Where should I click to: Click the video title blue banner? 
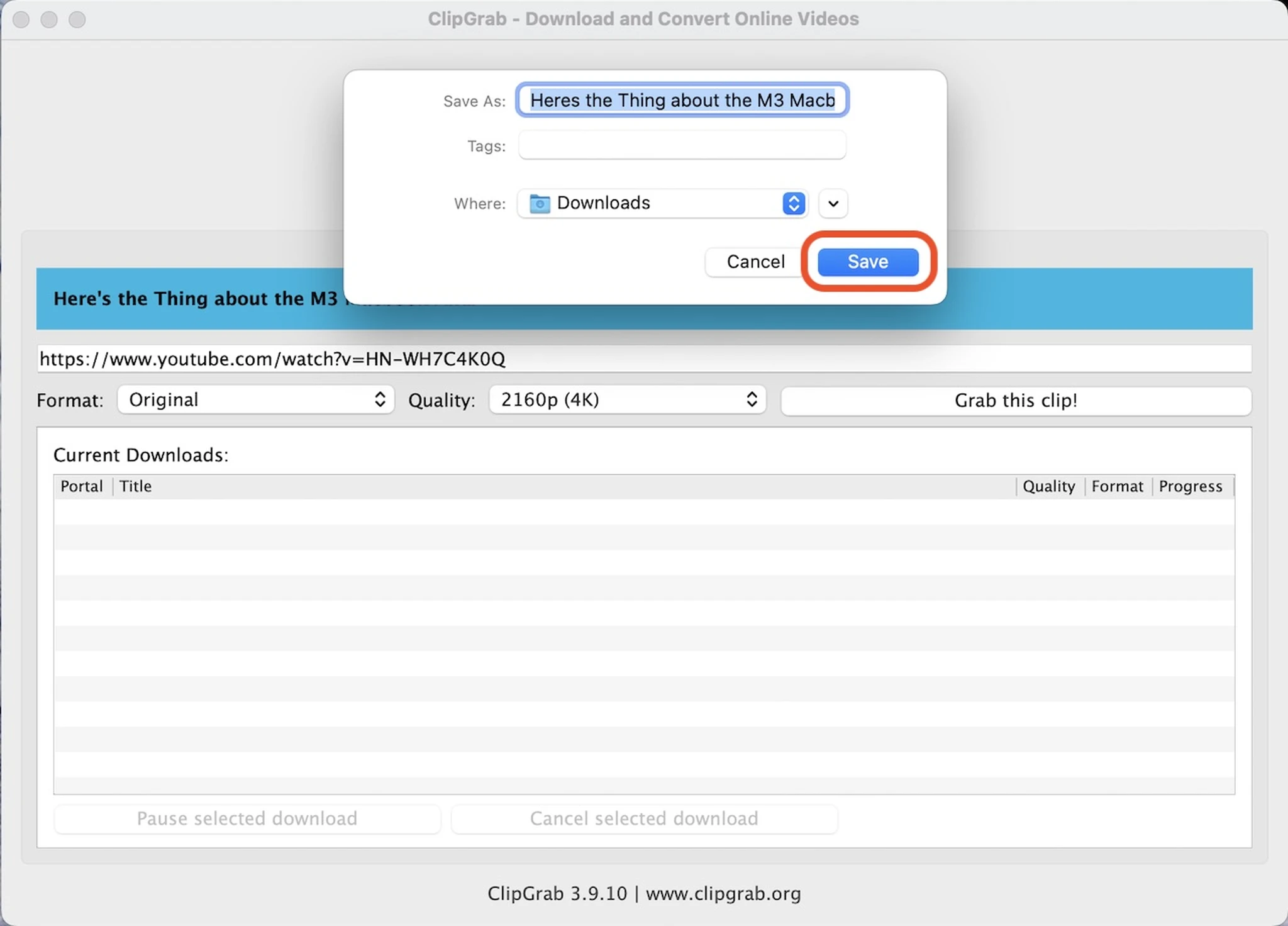coord(644,299)
